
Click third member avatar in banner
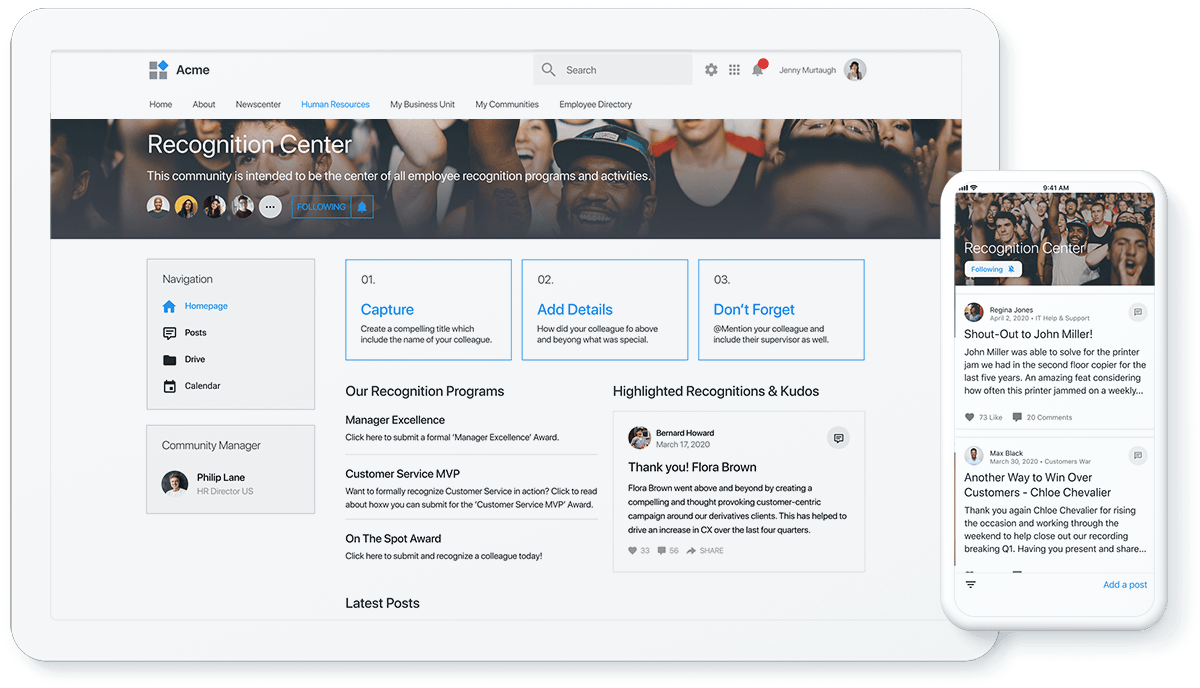[x=214, y=206]
